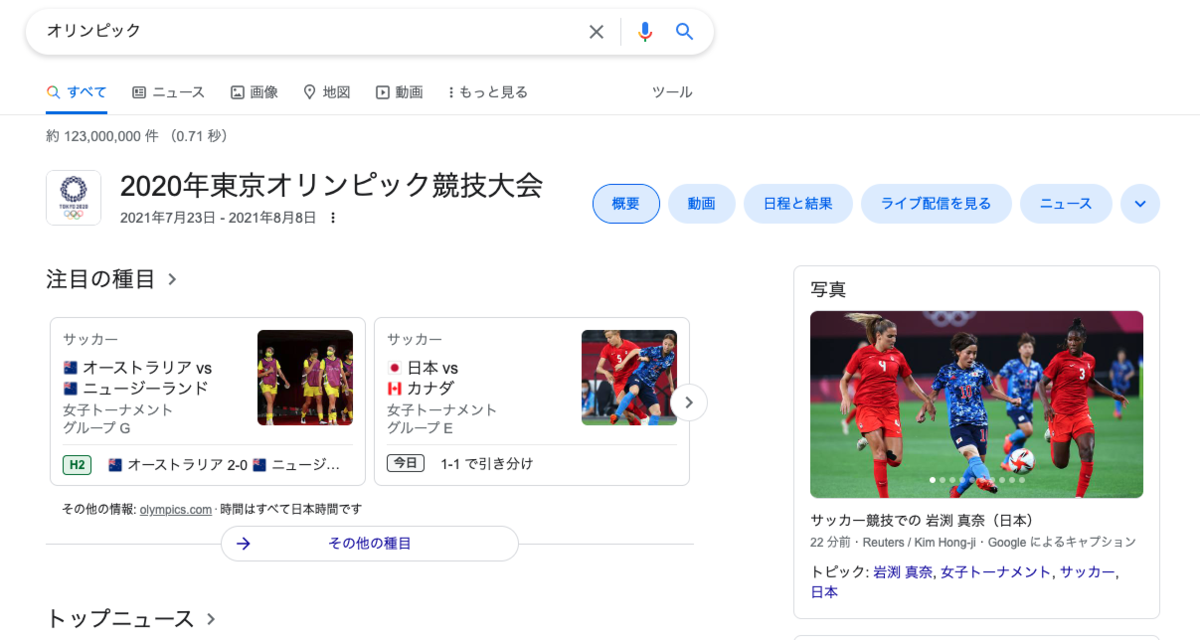Open the 岩渕 真奈 topic link

coord(903,572)
